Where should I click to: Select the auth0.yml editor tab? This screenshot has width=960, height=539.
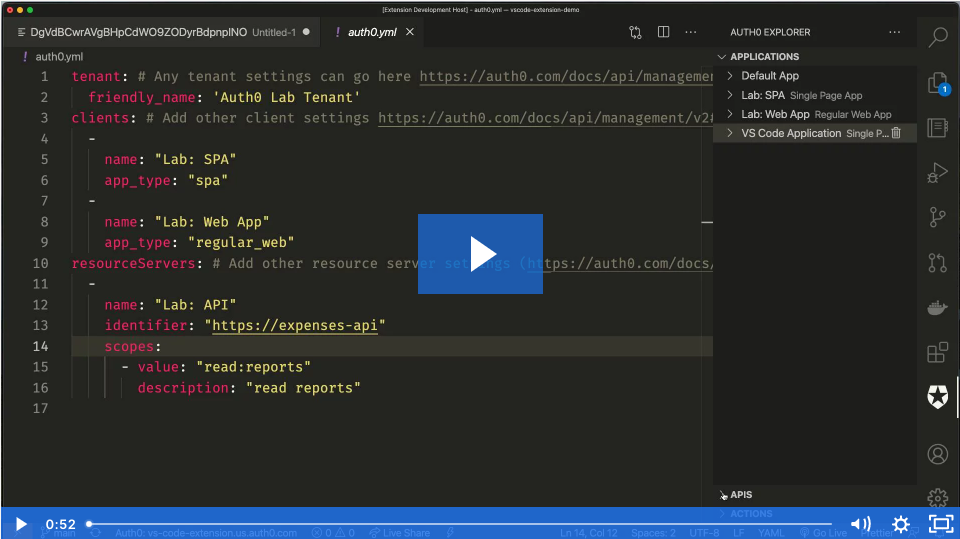pos(372,32)
